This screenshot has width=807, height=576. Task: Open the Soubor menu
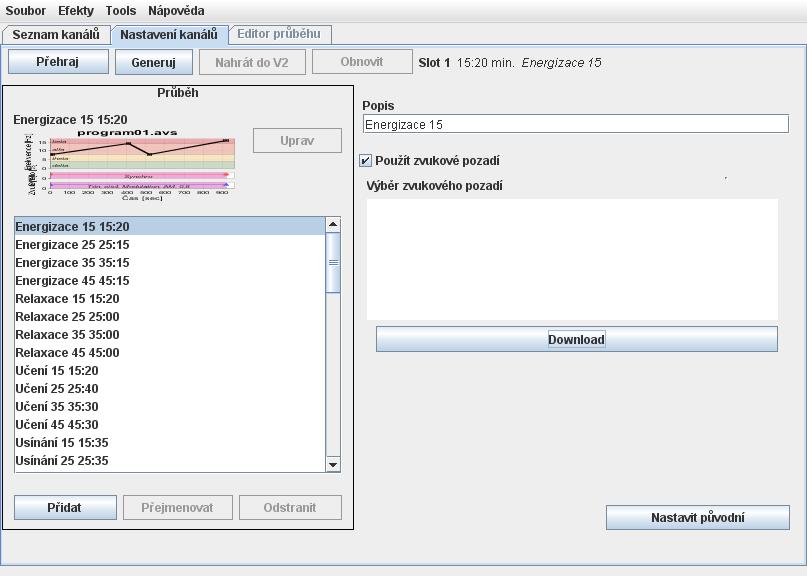click(x=26, y=10)
